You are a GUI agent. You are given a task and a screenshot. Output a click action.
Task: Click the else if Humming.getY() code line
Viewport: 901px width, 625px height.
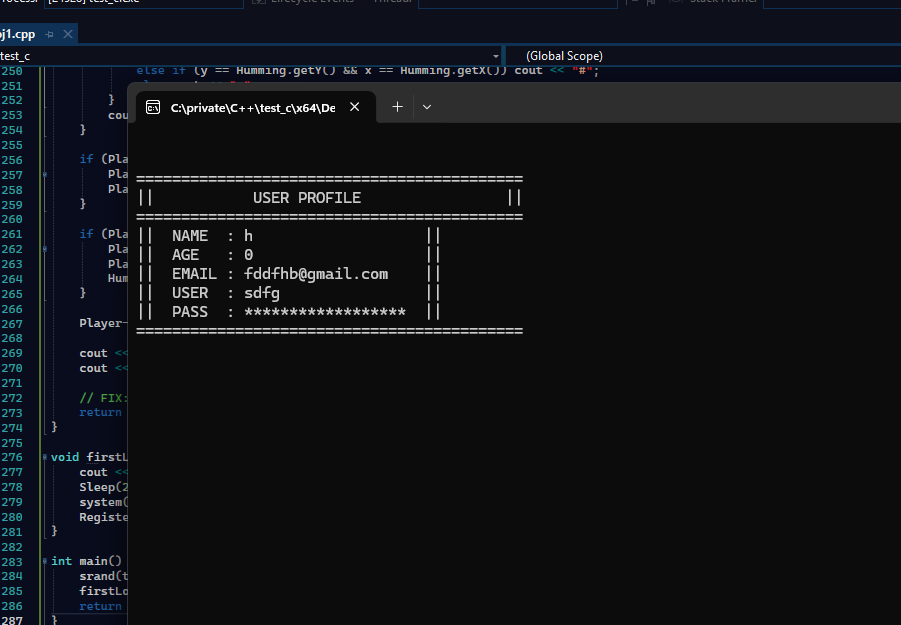tap(368, 71)
